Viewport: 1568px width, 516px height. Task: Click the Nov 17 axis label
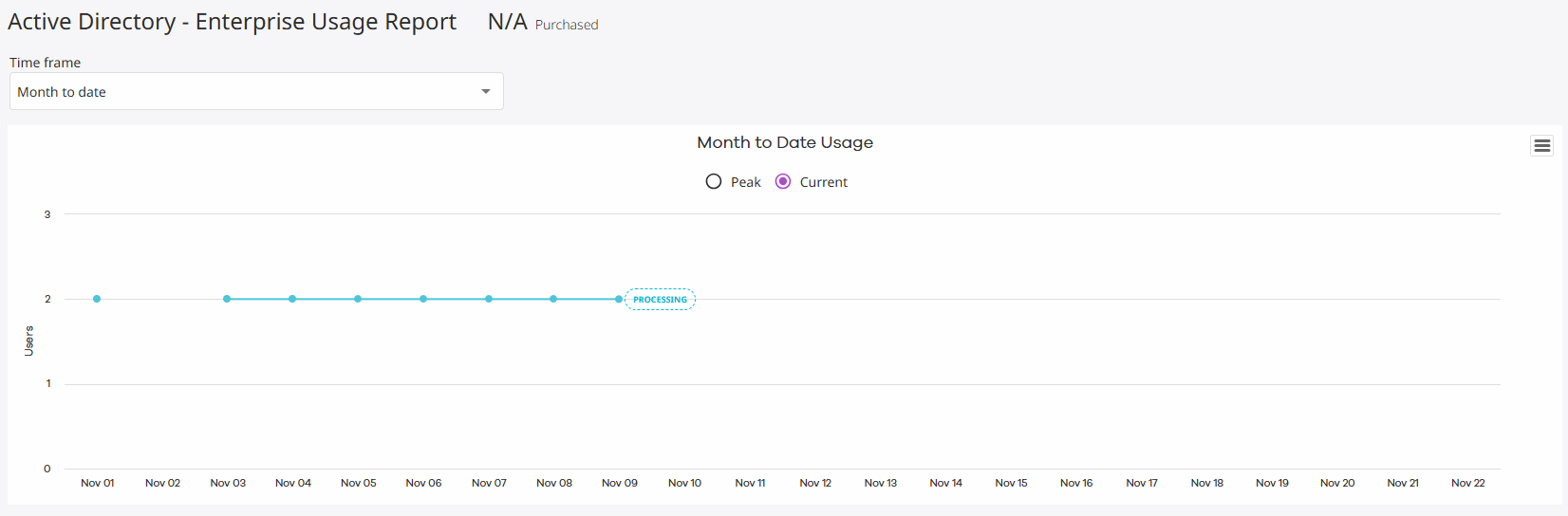point(1142,483)
